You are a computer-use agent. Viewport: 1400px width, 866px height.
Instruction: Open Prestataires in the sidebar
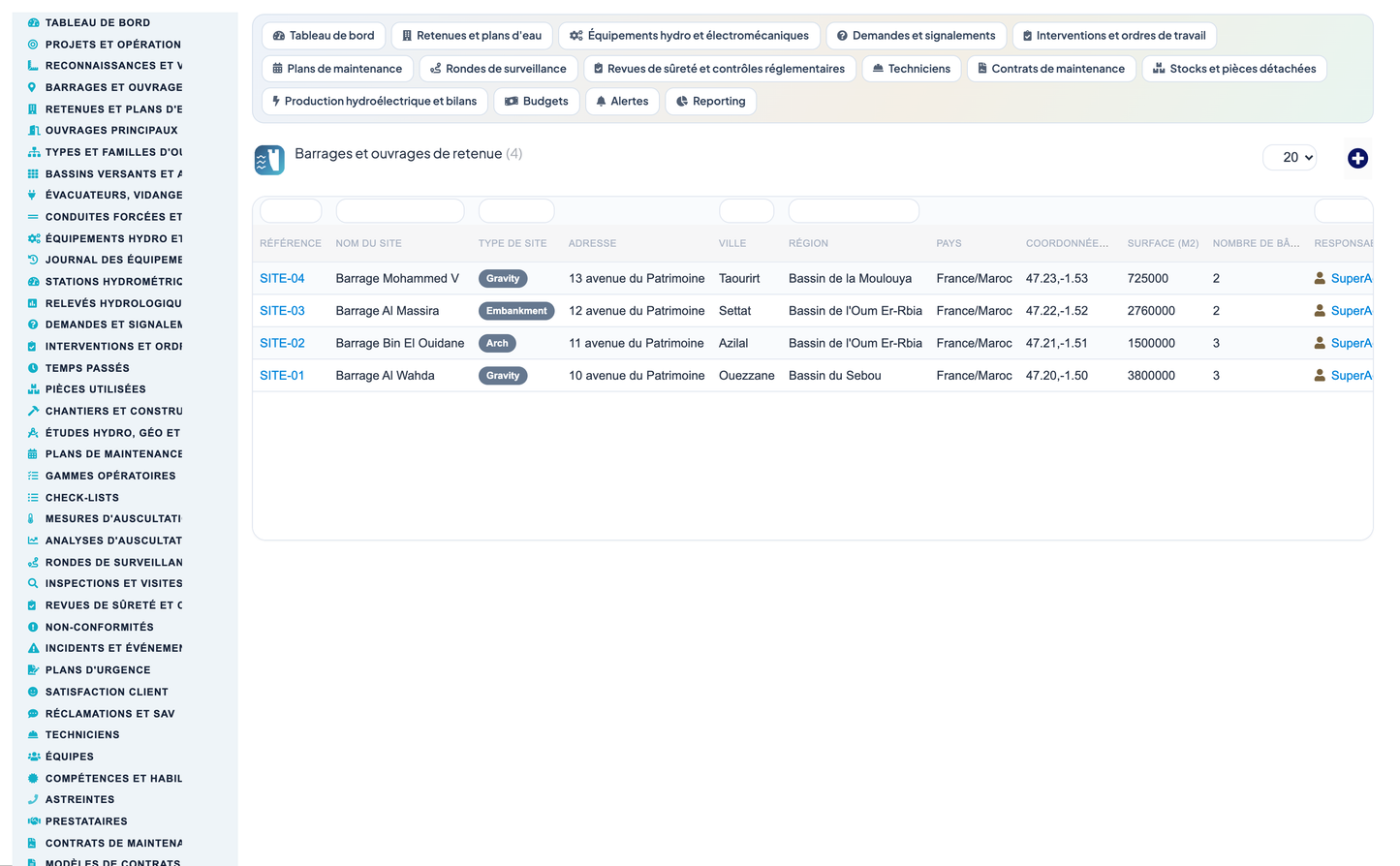click(86, 821)
